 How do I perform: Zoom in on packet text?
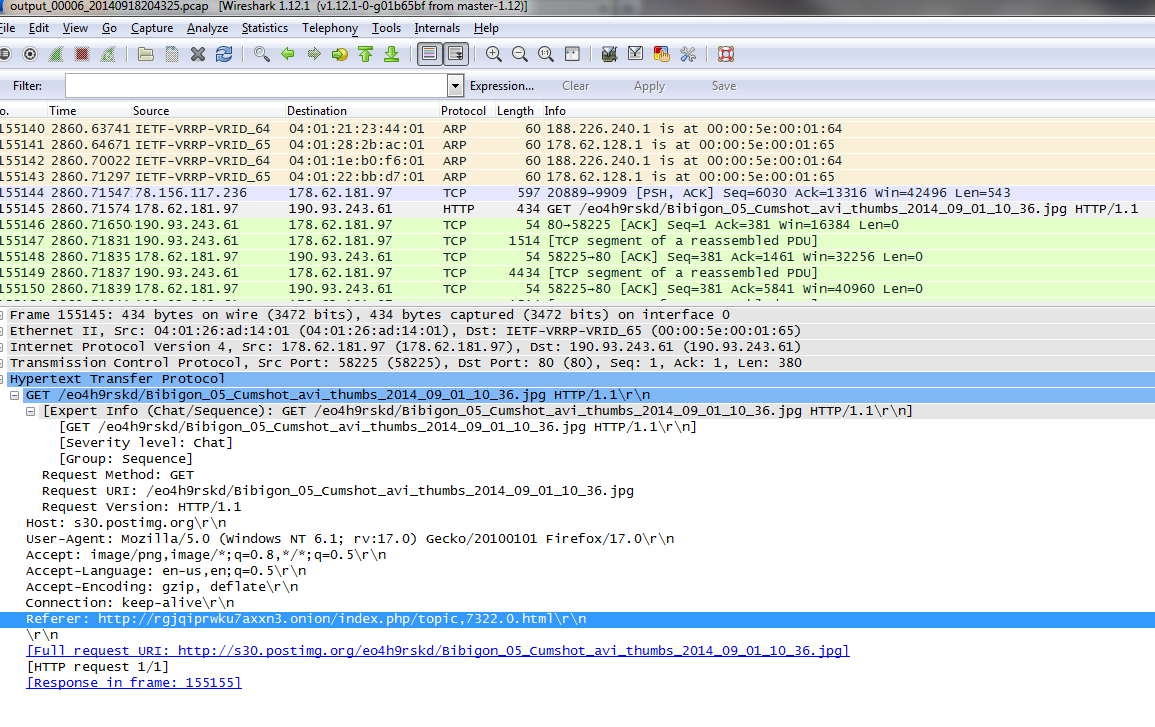pyautogui.click(x=494, y=55)
